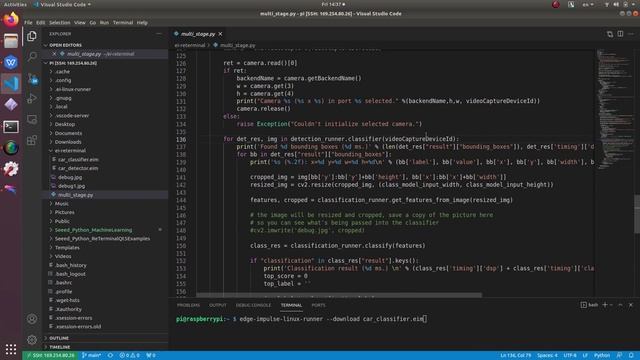The width and height of the screenshot is (640, 360).
Task: Open bash terminal profile selector
Action: click(589, 305)
